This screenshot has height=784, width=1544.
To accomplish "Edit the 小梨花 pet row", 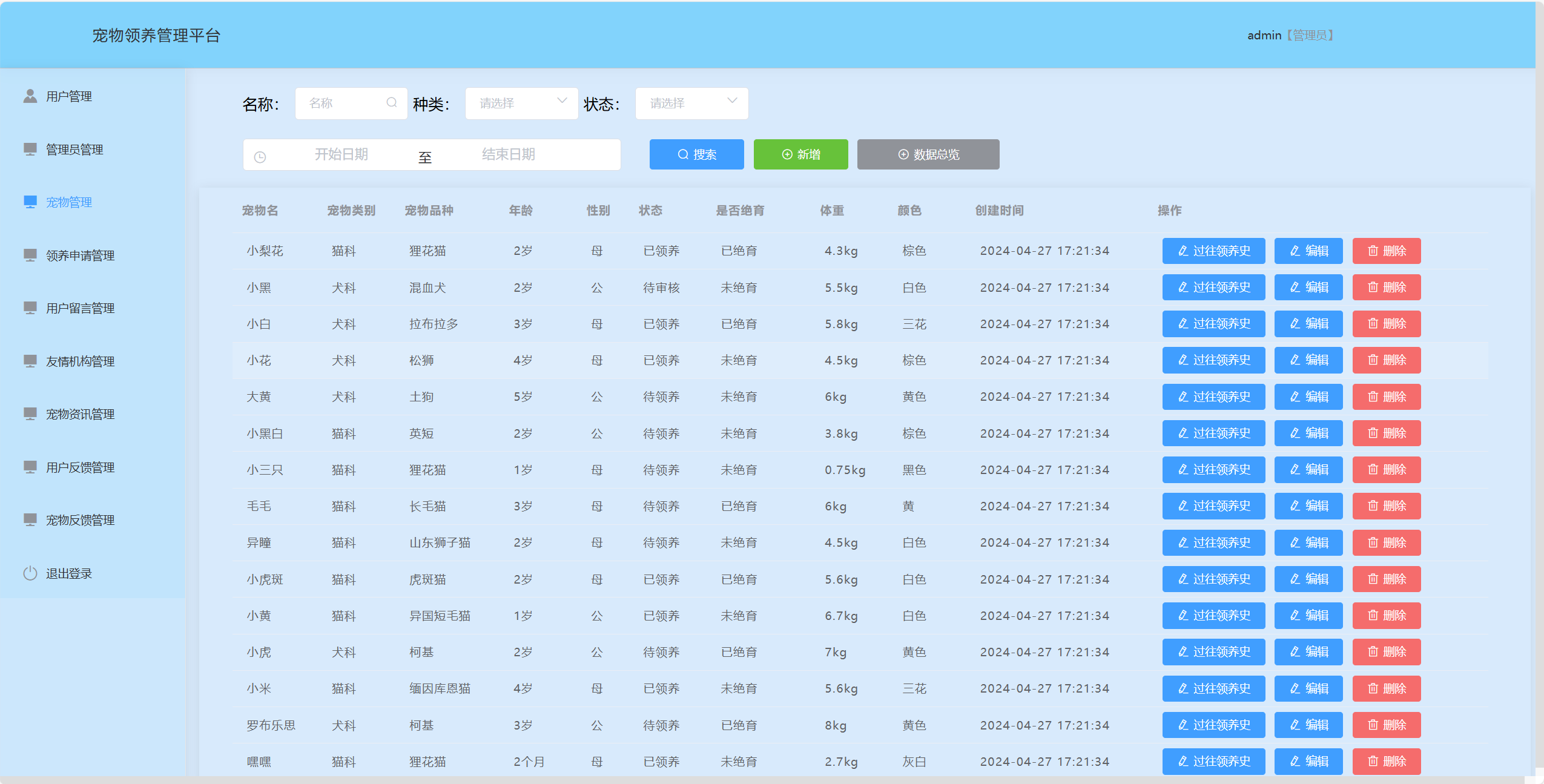I will pyautogui.click(x=1308, y=251).
